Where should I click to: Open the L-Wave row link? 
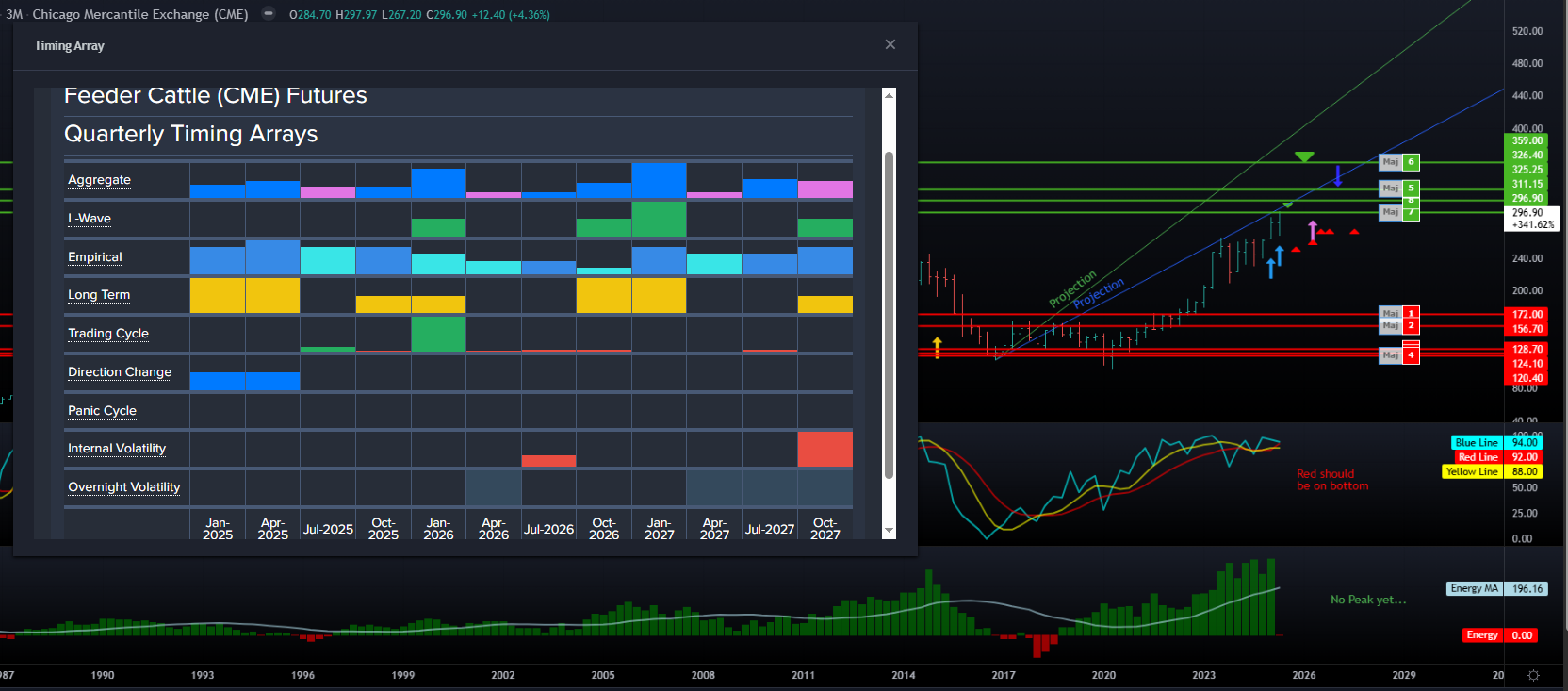90,219
